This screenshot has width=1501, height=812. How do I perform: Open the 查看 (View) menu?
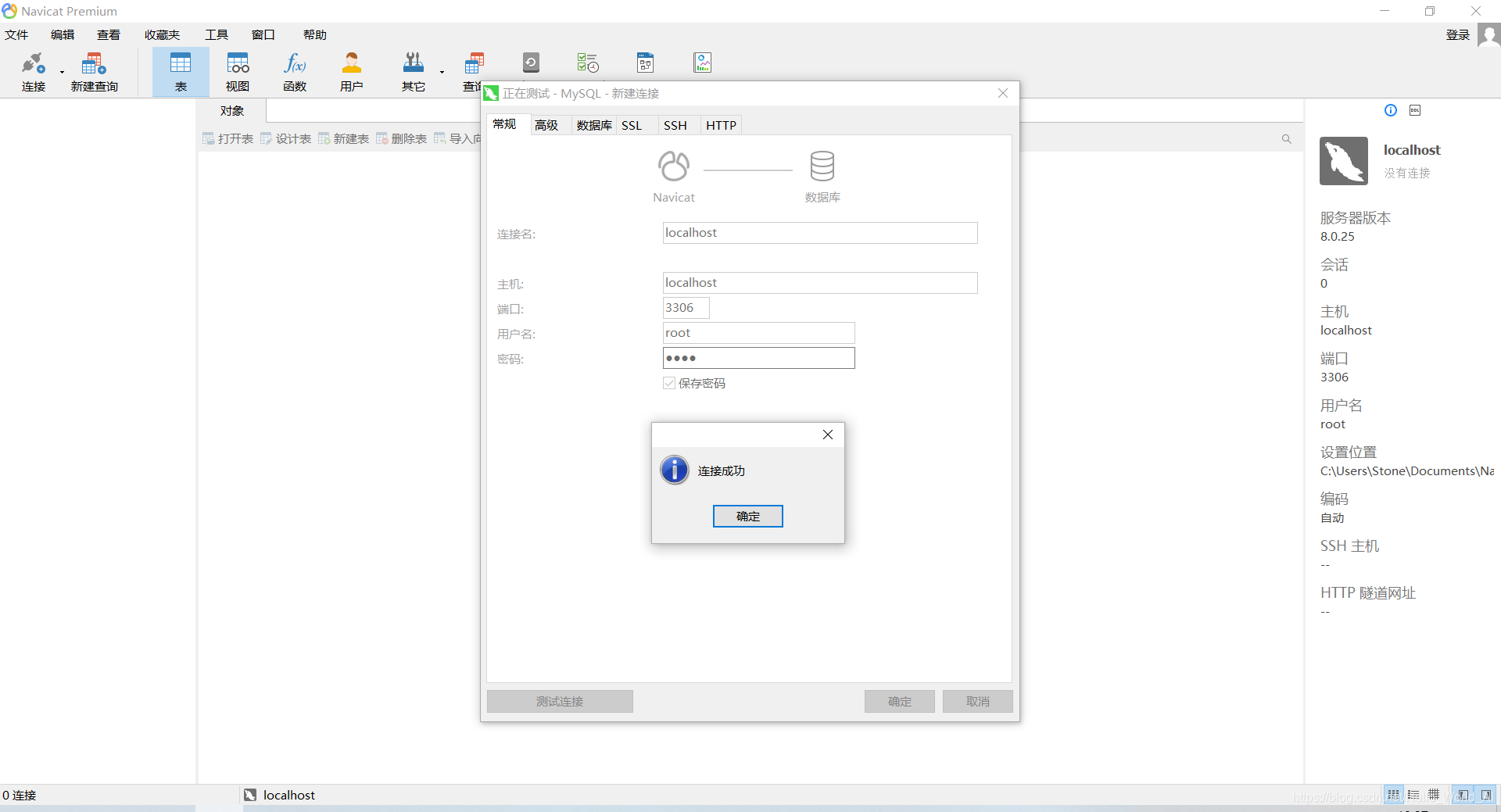109,34
